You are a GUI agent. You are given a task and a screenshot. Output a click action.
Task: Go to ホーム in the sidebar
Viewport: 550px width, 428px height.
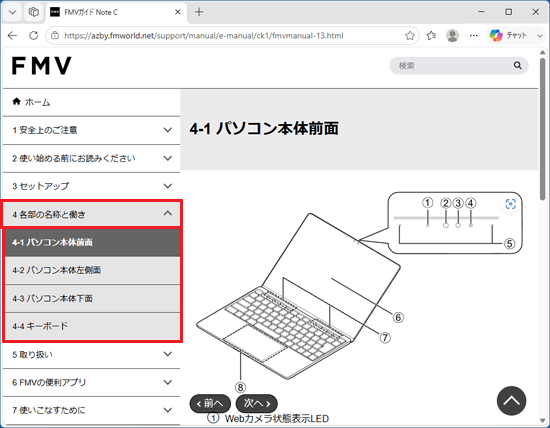92,102
